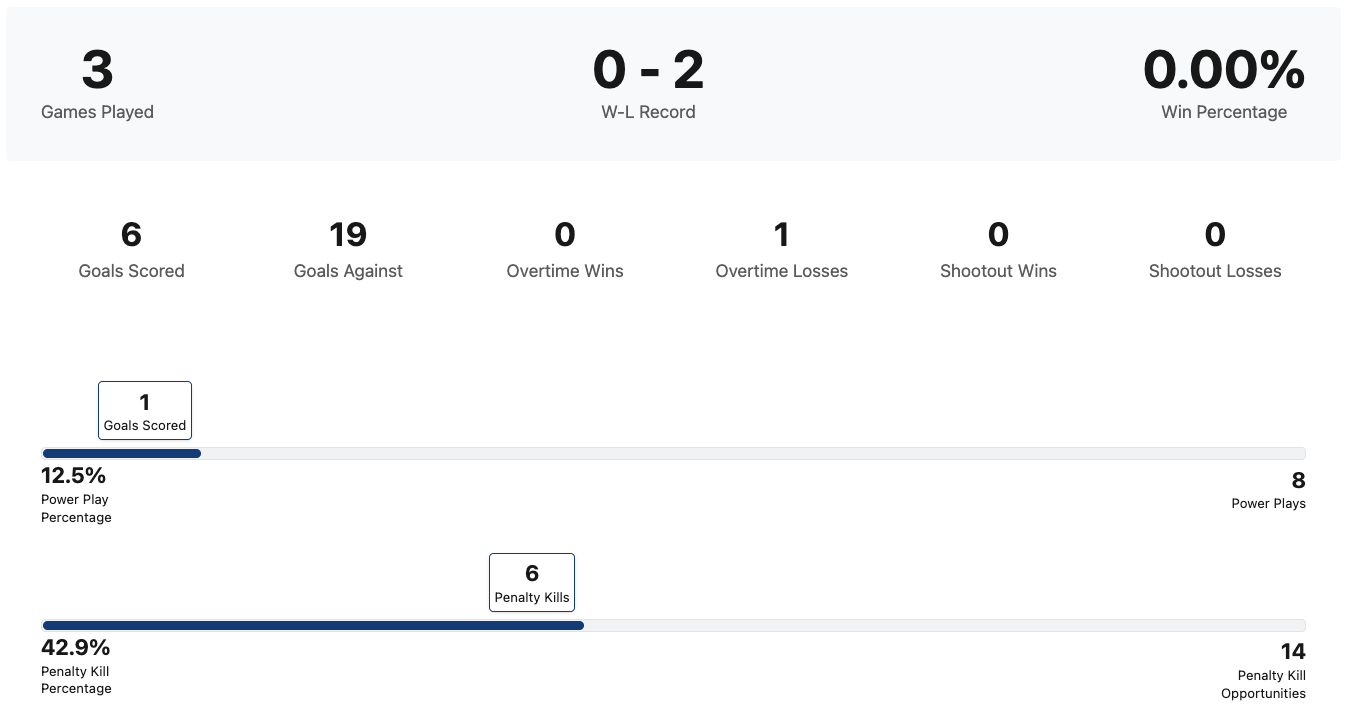Click the Power Plays total of 8
Viewport: 1348px width, 713px height.
point(1298,481)
